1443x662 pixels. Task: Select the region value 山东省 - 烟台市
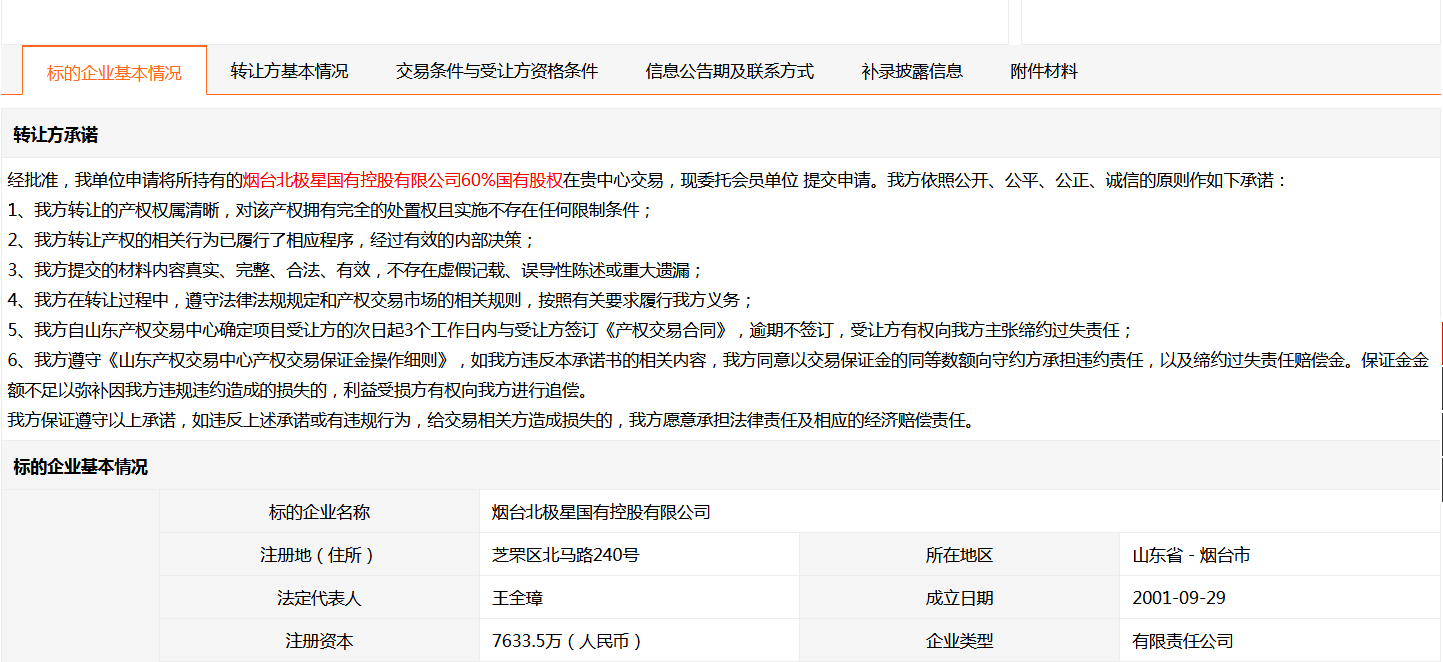1191,555
